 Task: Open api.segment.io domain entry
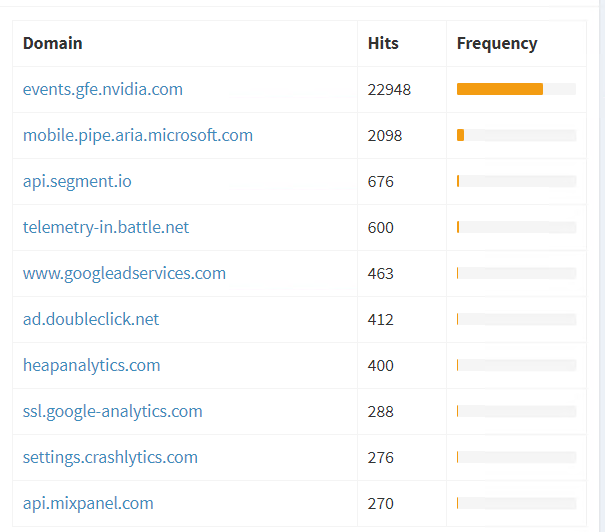(x=77, y=181)
